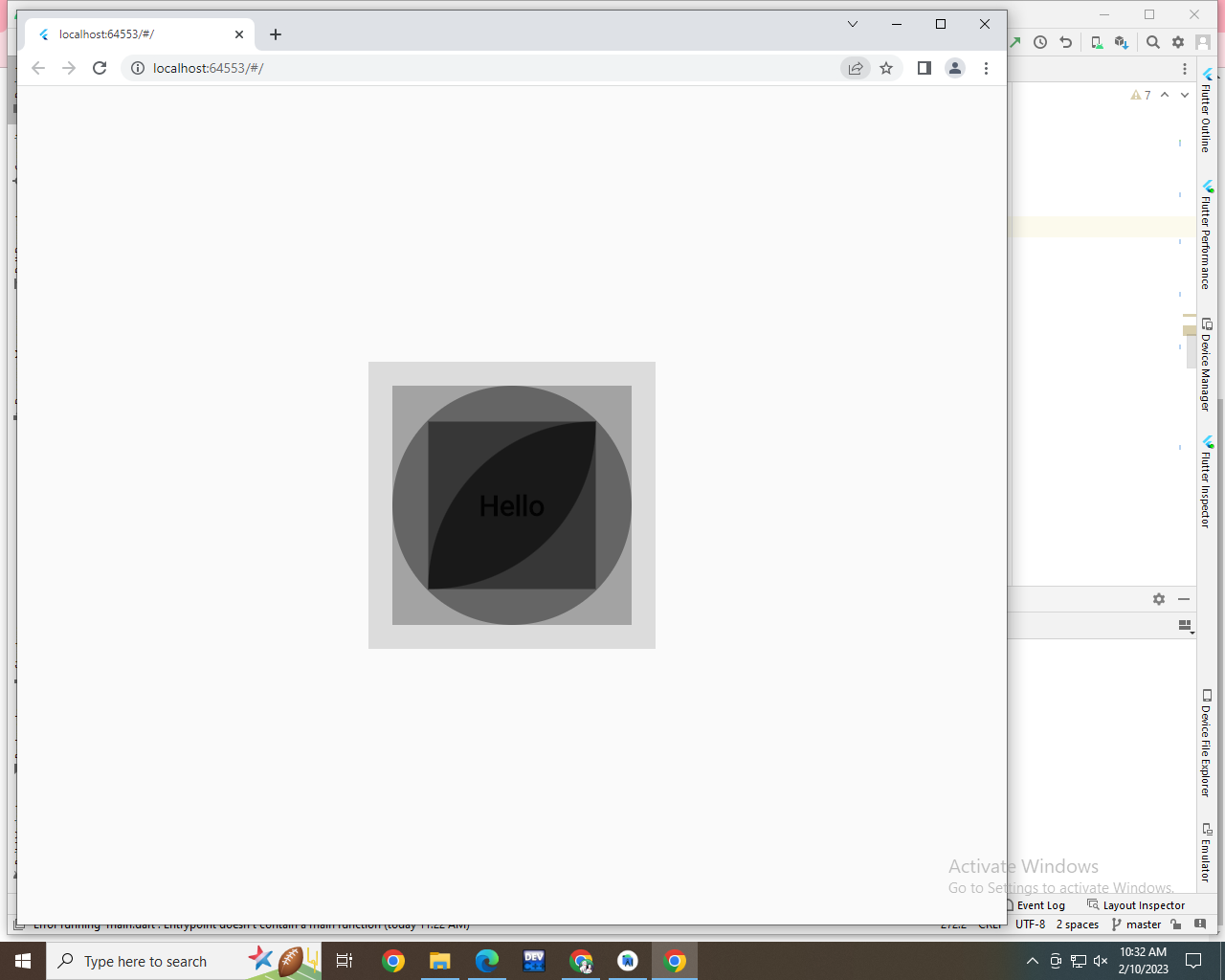Open the Device Manager panel

point(1205,362)
